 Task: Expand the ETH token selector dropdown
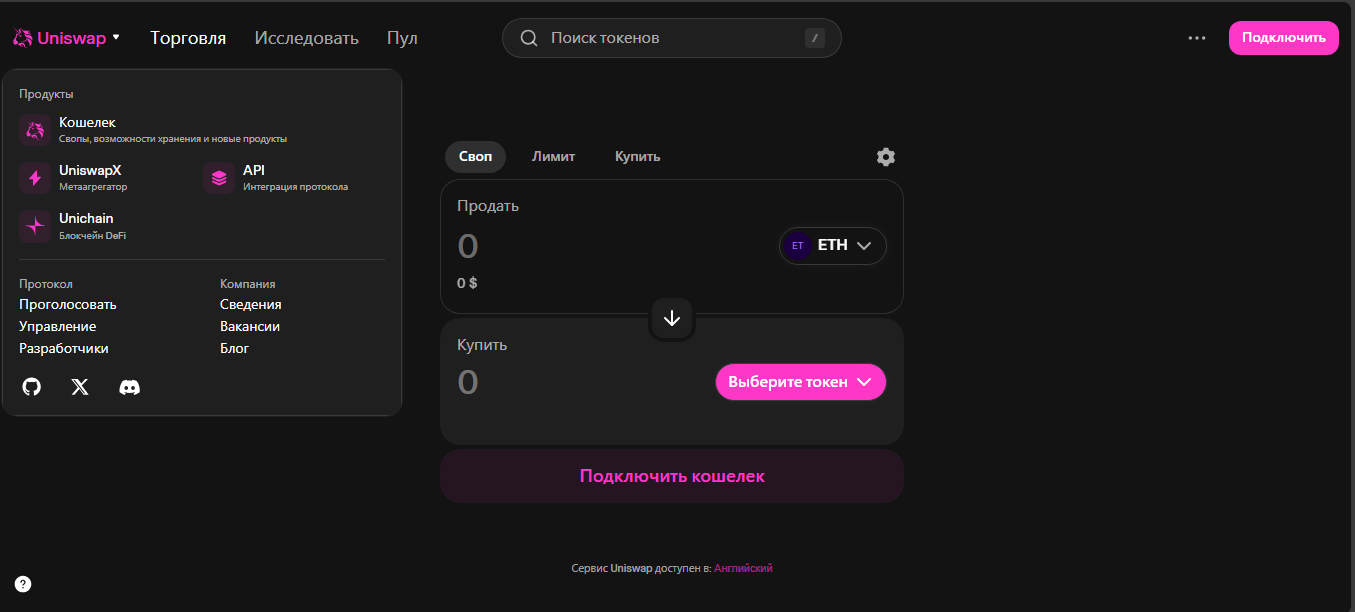point(833,245)
